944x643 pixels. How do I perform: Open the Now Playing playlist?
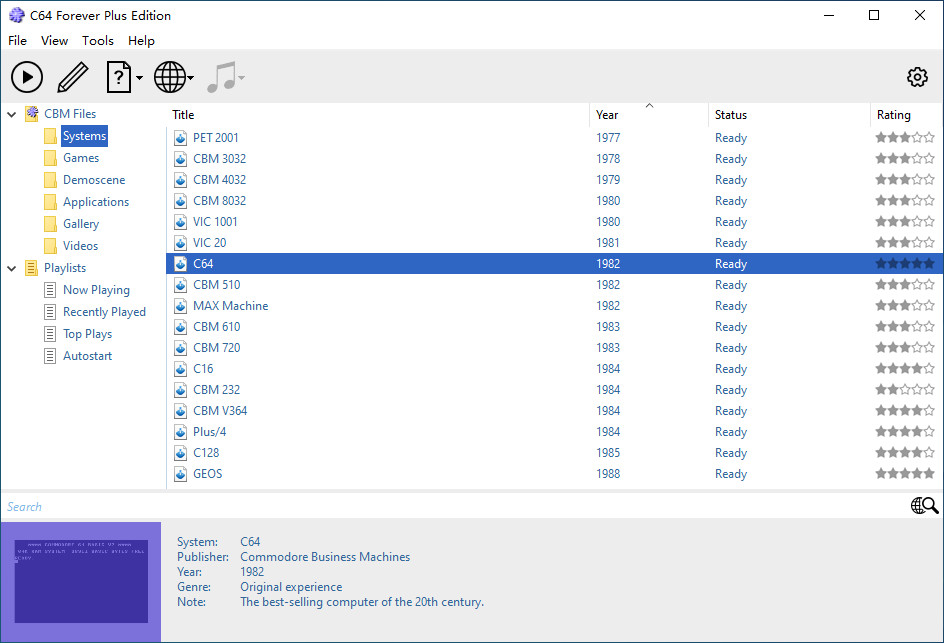point(96,290)
